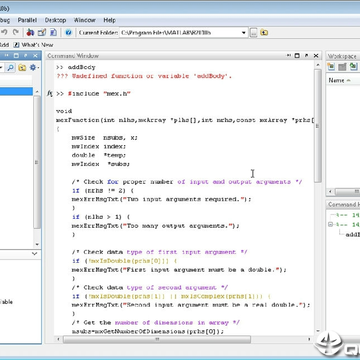
Task: Maximize the Command Window panel
Action: click(297, 56)
